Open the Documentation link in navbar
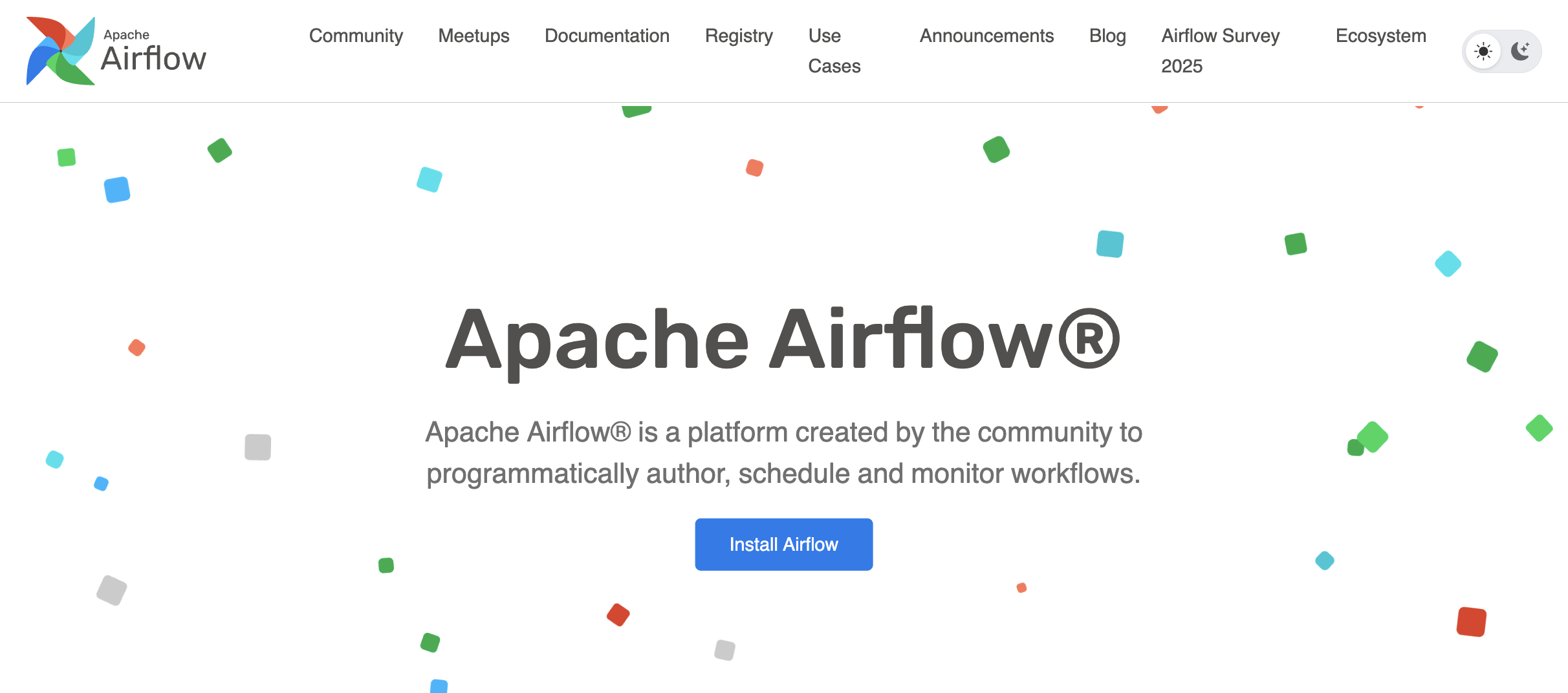1568x693 pixels. coord(607,36)
